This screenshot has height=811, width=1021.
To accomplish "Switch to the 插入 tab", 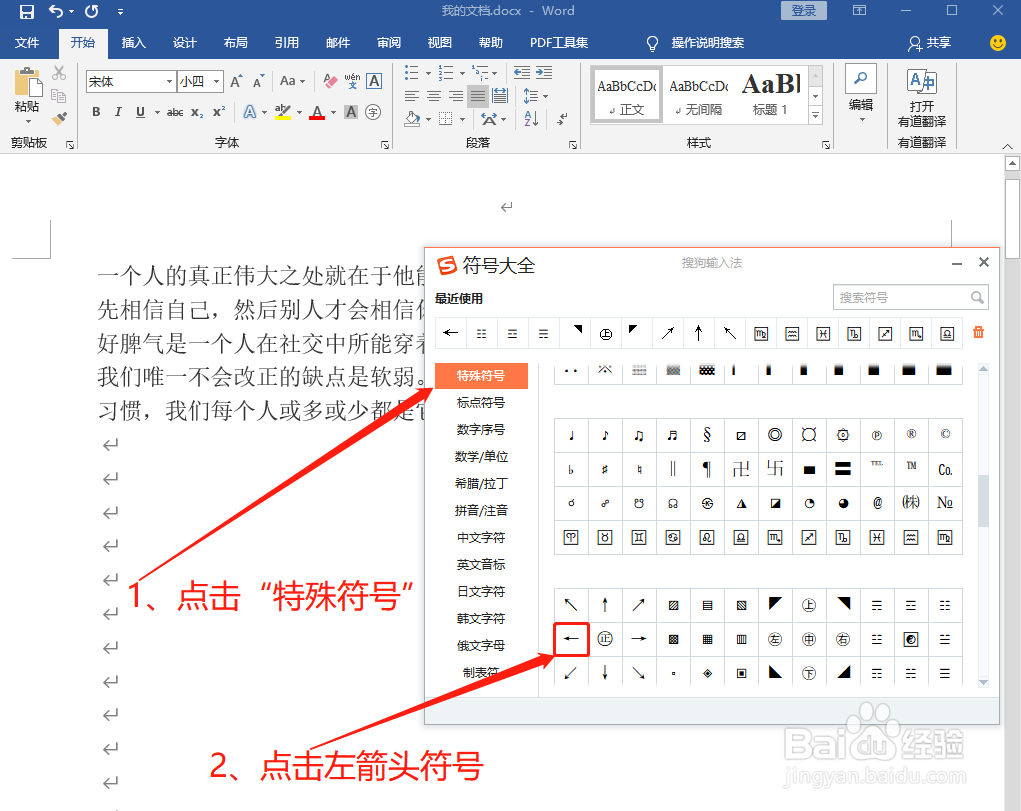I will tap(133, 43).
